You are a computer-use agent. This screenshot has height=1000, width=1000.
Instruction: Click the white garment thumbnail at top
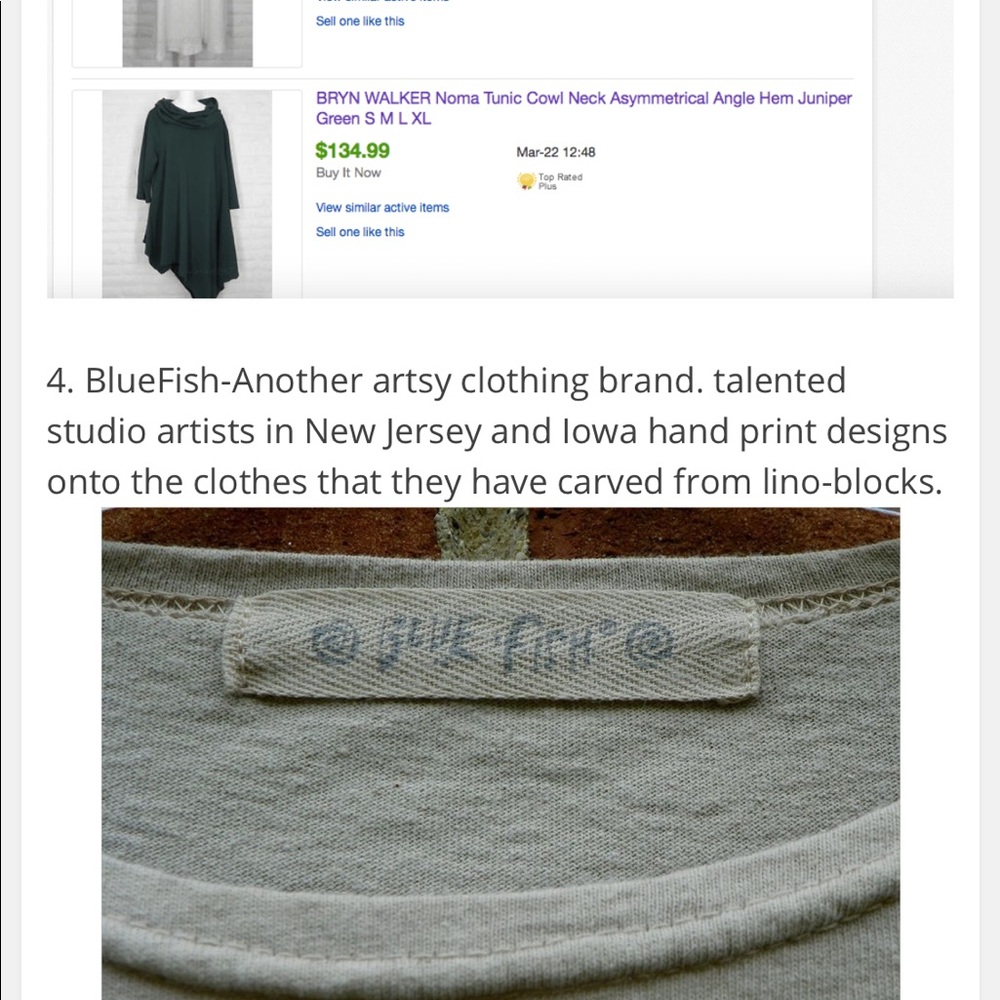coord(188,33)
